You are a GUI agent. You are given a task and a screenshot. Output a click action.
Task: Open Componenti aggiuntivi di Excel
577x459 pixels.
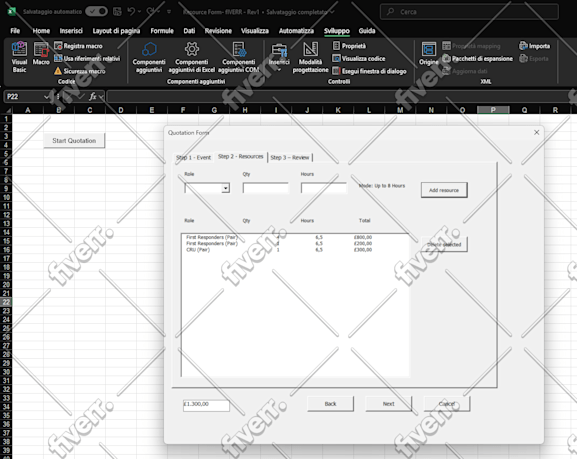192,57
